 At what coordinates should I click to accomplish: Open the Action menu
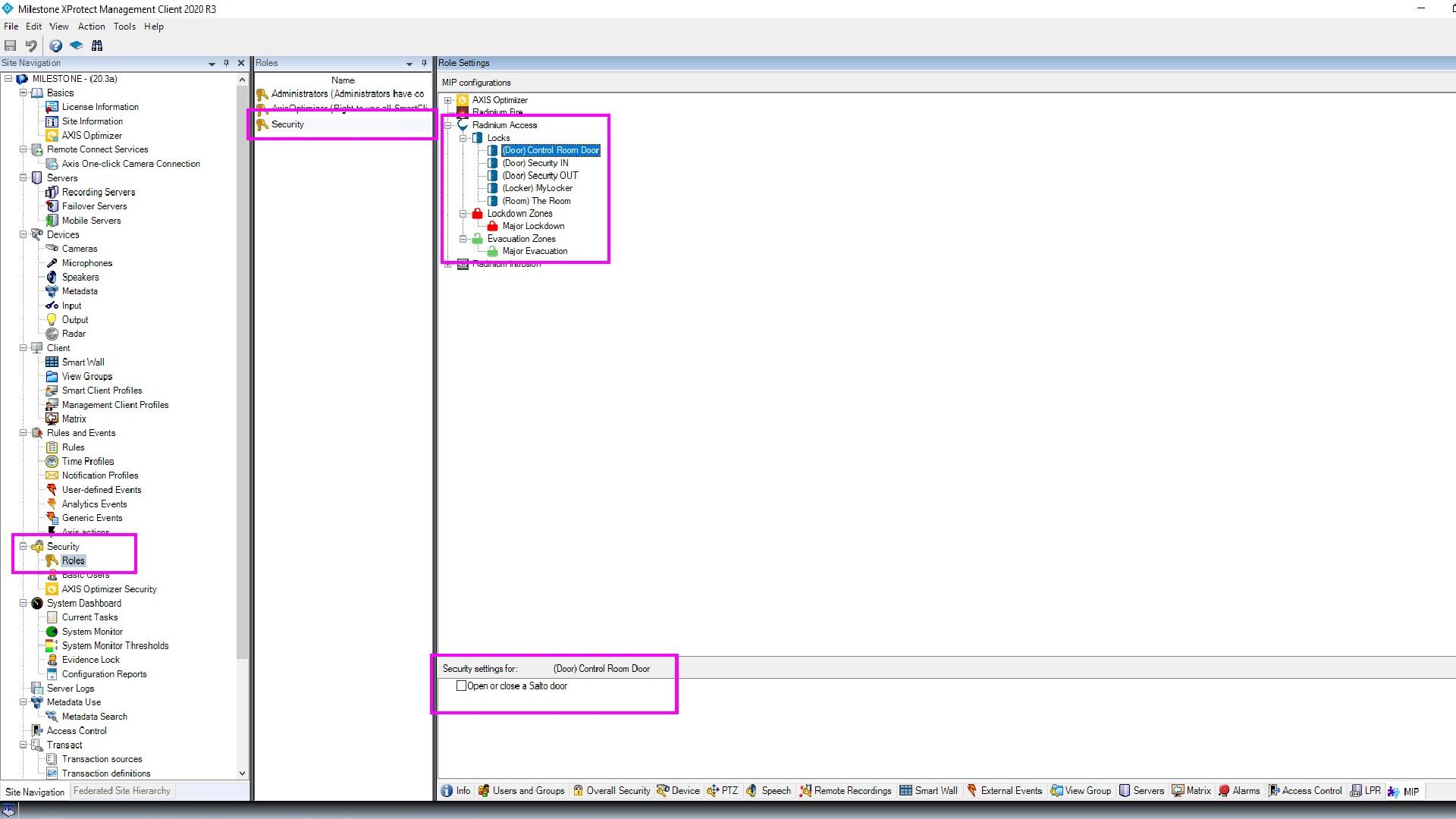[92, 27]
